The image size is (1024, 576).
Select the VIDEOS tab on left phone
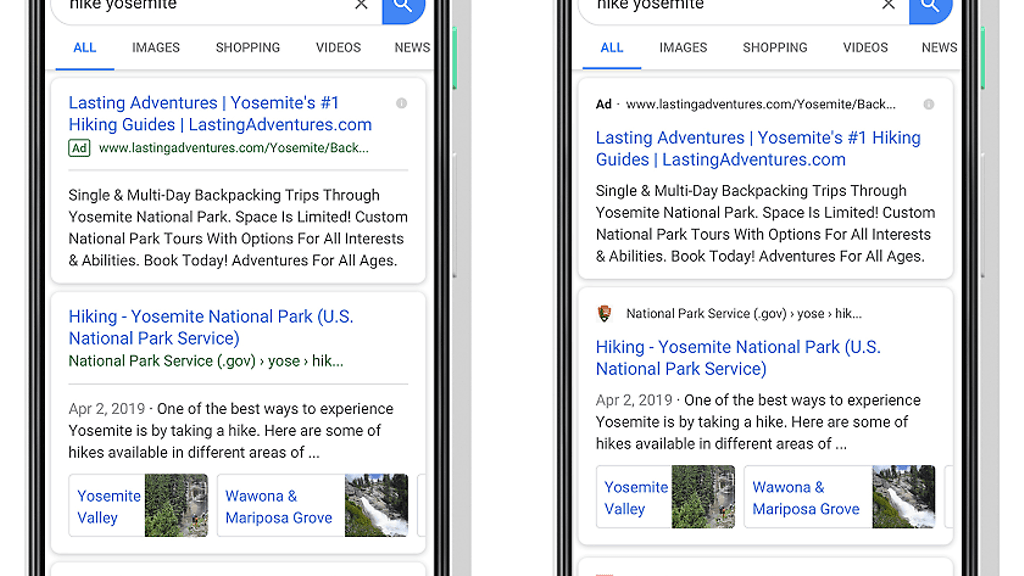(338, 47)
